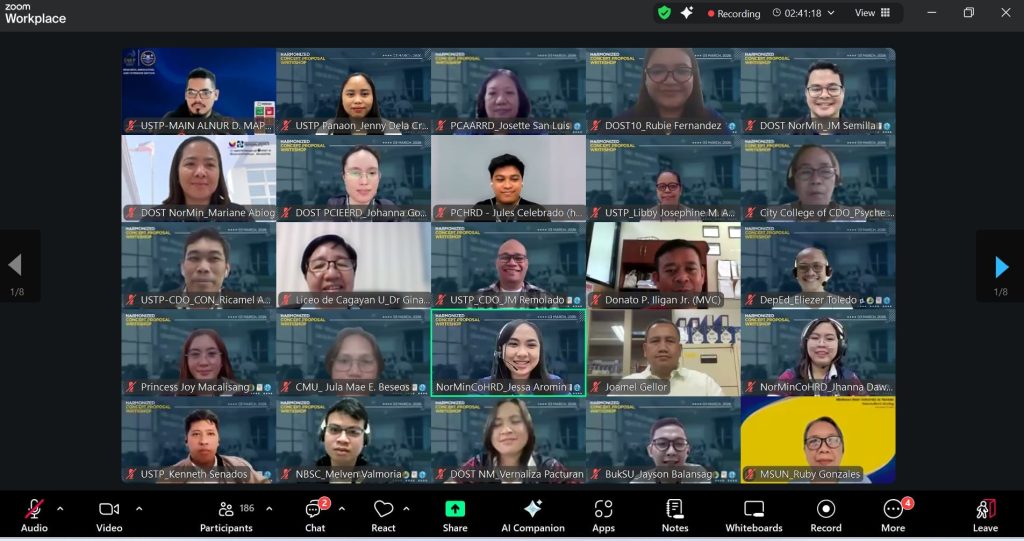
Task: Open the Chat panel
Action: (315, 515)
